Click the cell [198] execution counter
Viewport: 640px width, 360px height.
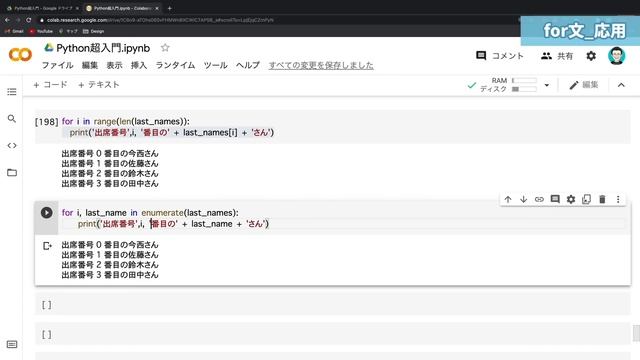pyautogui.click(x=47, y=122)
